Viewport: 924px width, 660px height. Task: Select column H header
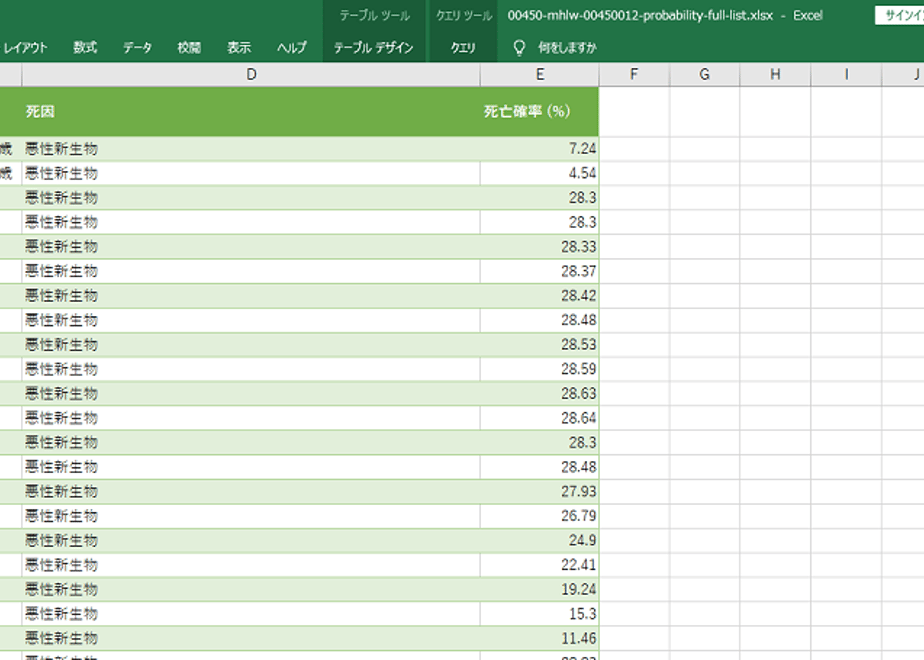[776, 74]
